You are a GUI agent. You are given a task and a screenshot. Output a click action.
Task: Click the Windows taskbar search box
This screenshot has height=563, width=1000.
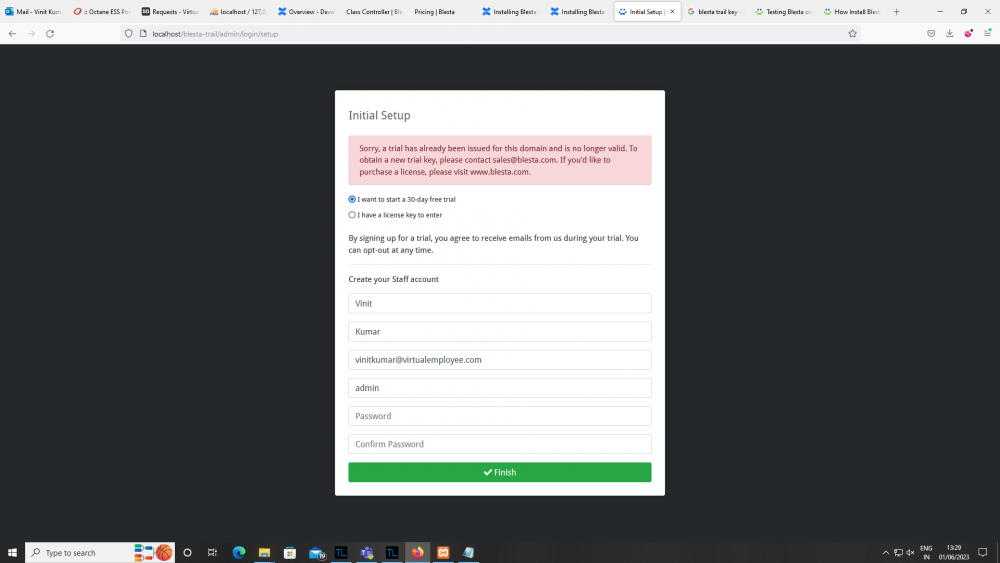click(99, 553)
